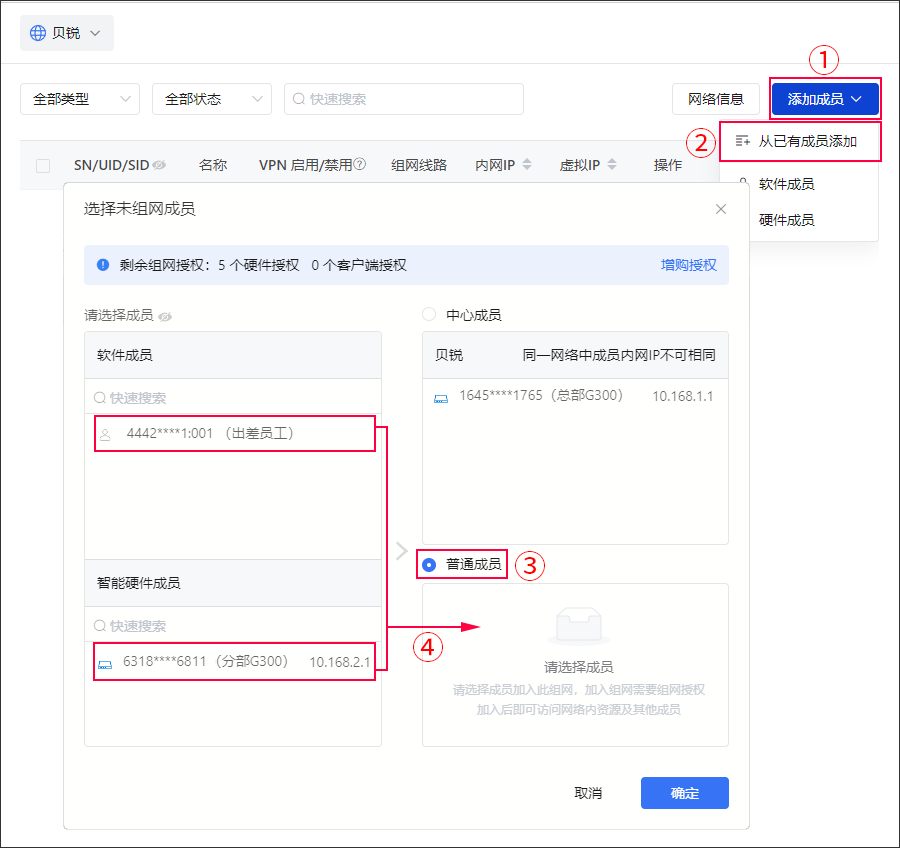Select the 普通成员 radio button

429,565
